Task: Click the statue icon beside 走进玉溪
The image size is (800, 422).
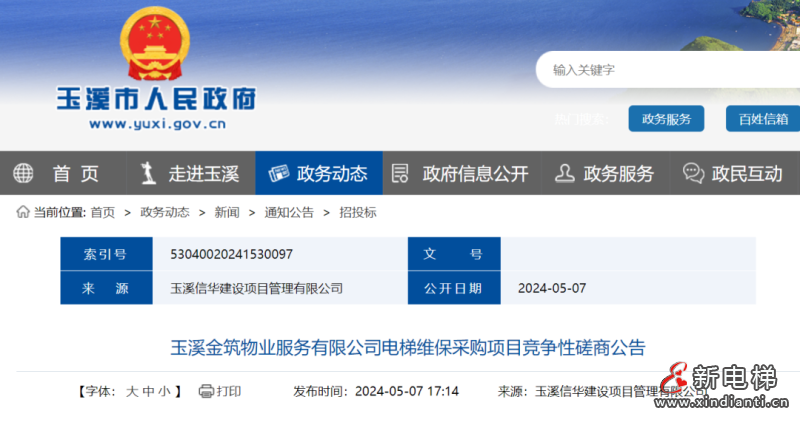Action: 149,173
